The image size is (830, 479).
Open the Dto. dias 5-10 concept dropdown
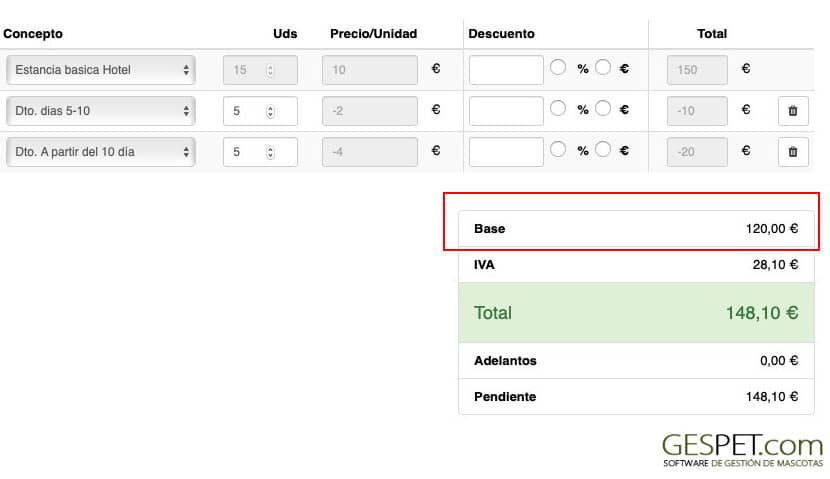tap(101, 111)
